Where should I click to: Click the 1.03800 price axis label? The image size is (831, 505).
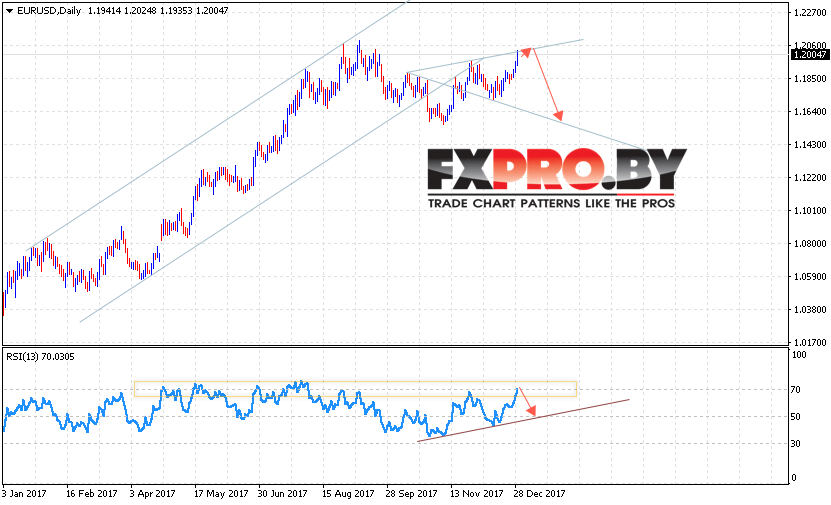810,309
